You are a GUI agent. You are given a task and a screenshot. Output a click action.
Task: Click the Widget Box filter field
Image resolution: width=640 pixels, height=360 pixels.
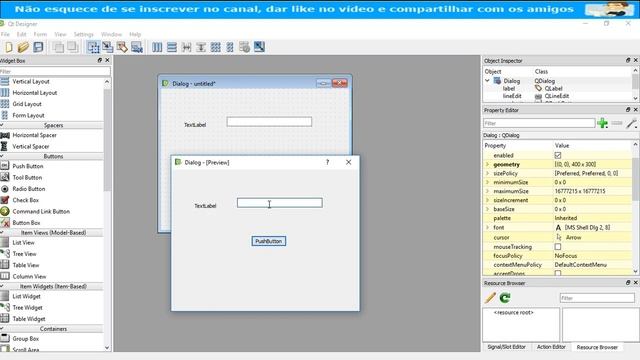coord(55,71)
